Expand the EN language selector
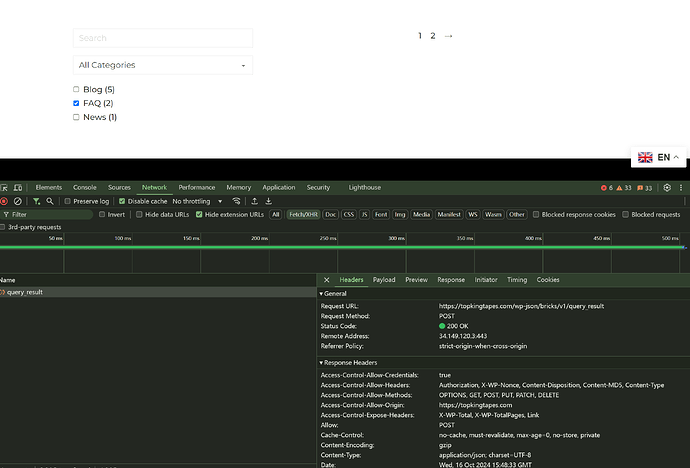Viewport: 690px width, 468px height. (x=659, y=157)
